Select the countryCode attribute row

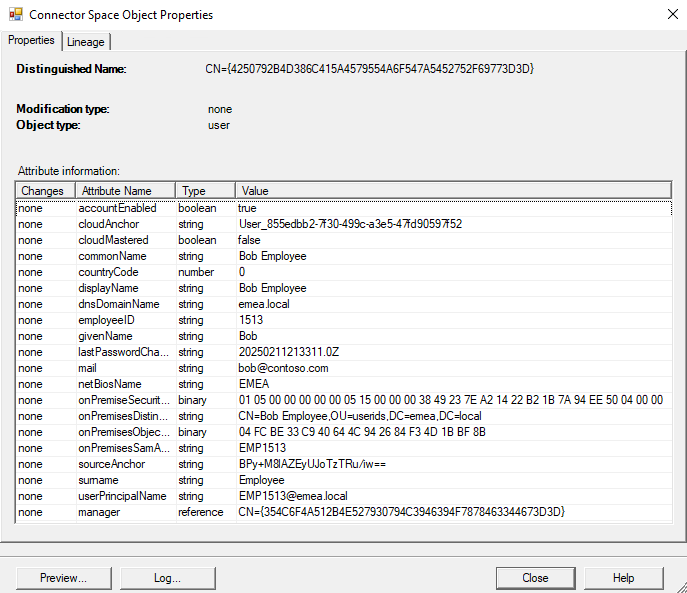point(344,272)
